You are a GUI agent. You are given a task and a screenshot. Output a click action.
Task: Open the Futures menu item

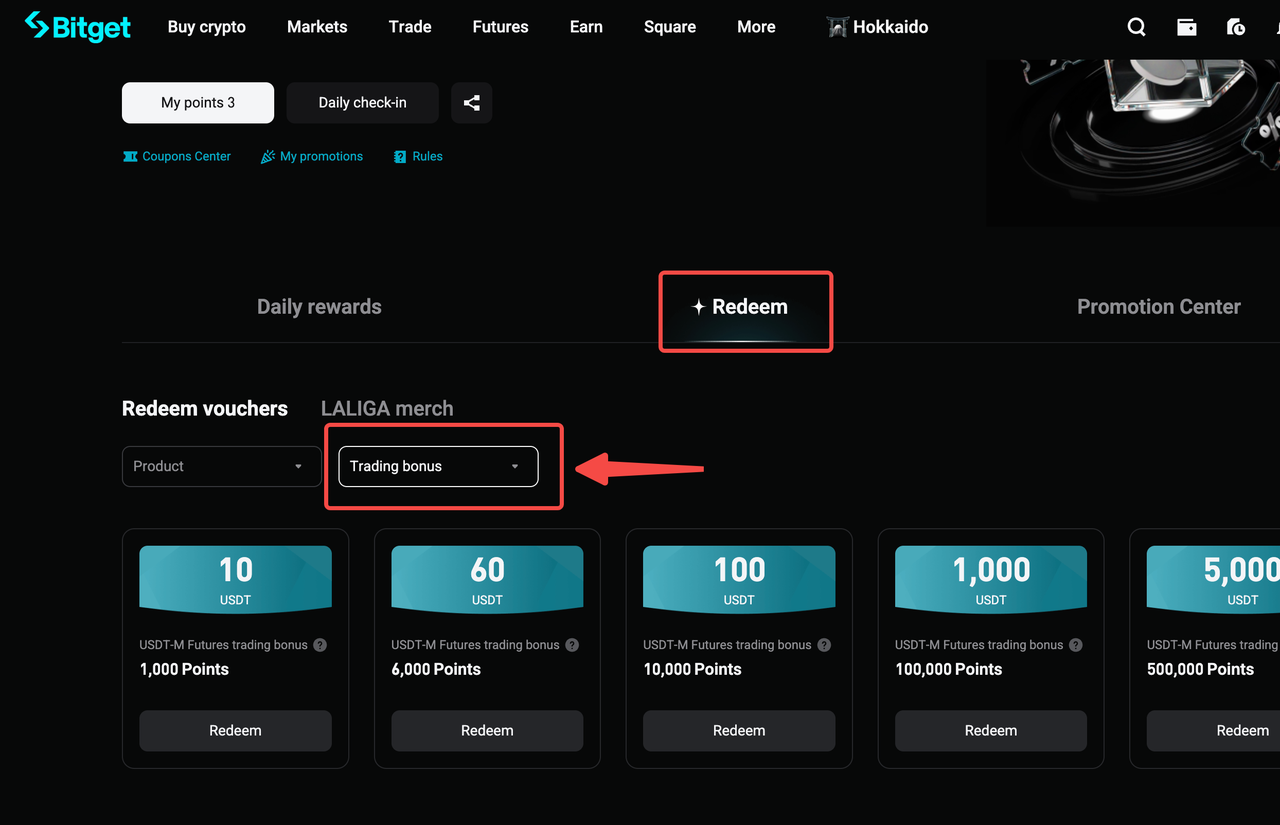click(x=500, y=27)
